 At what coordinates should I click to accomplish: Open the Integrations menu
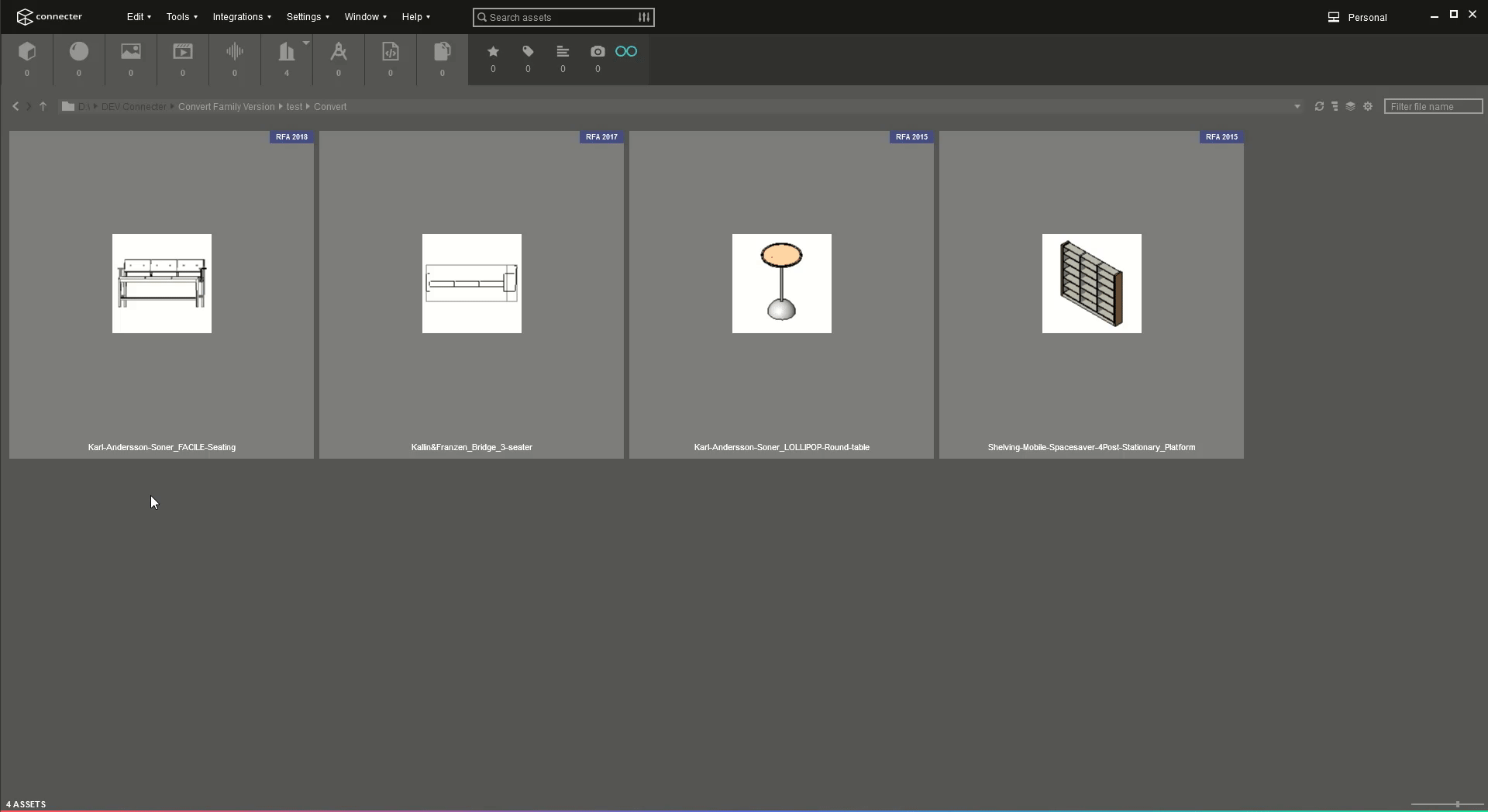(241, 17)
